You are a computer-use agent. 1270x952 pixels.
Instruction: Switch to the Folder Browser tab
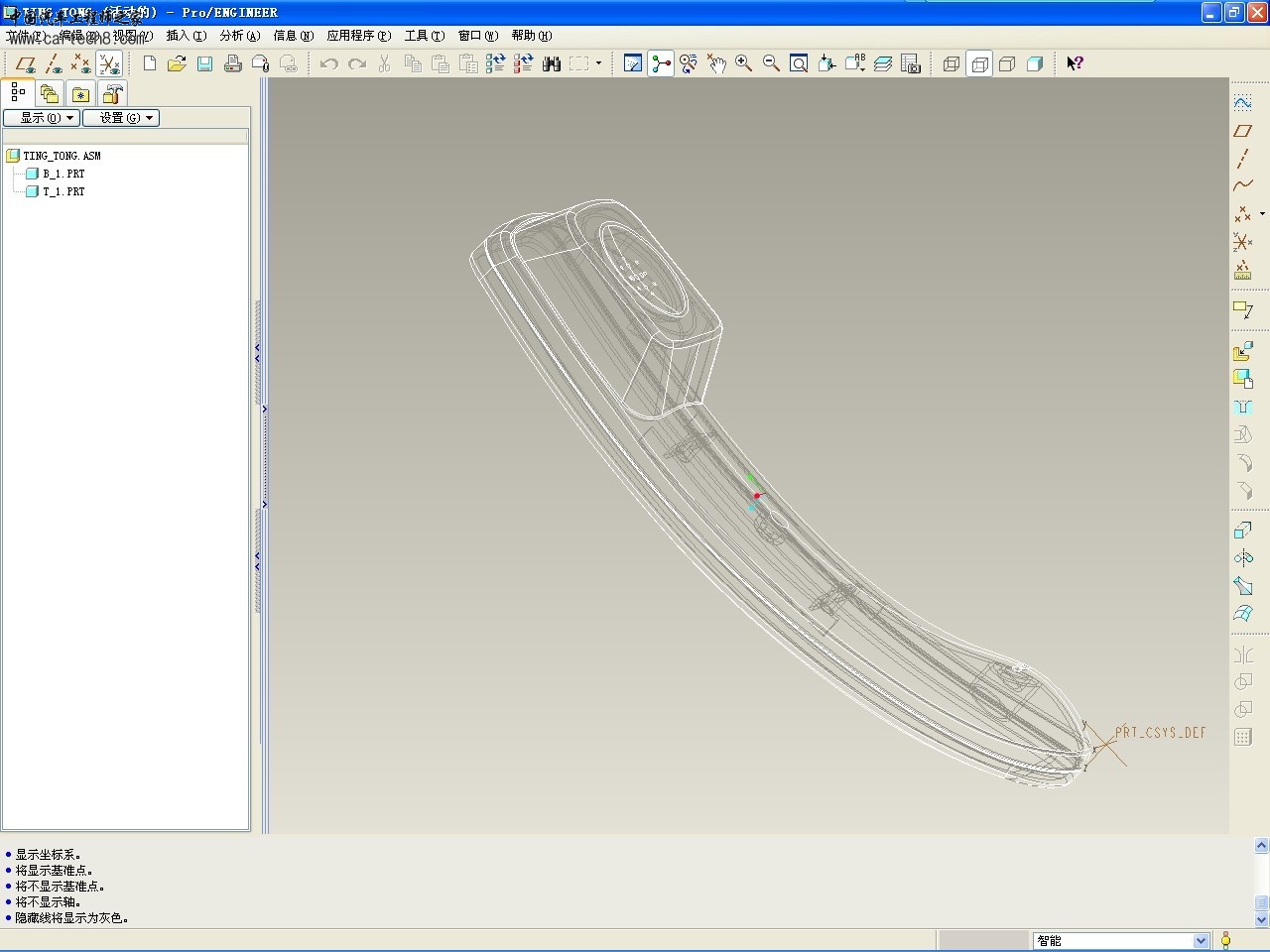click(x=50, y=94)
